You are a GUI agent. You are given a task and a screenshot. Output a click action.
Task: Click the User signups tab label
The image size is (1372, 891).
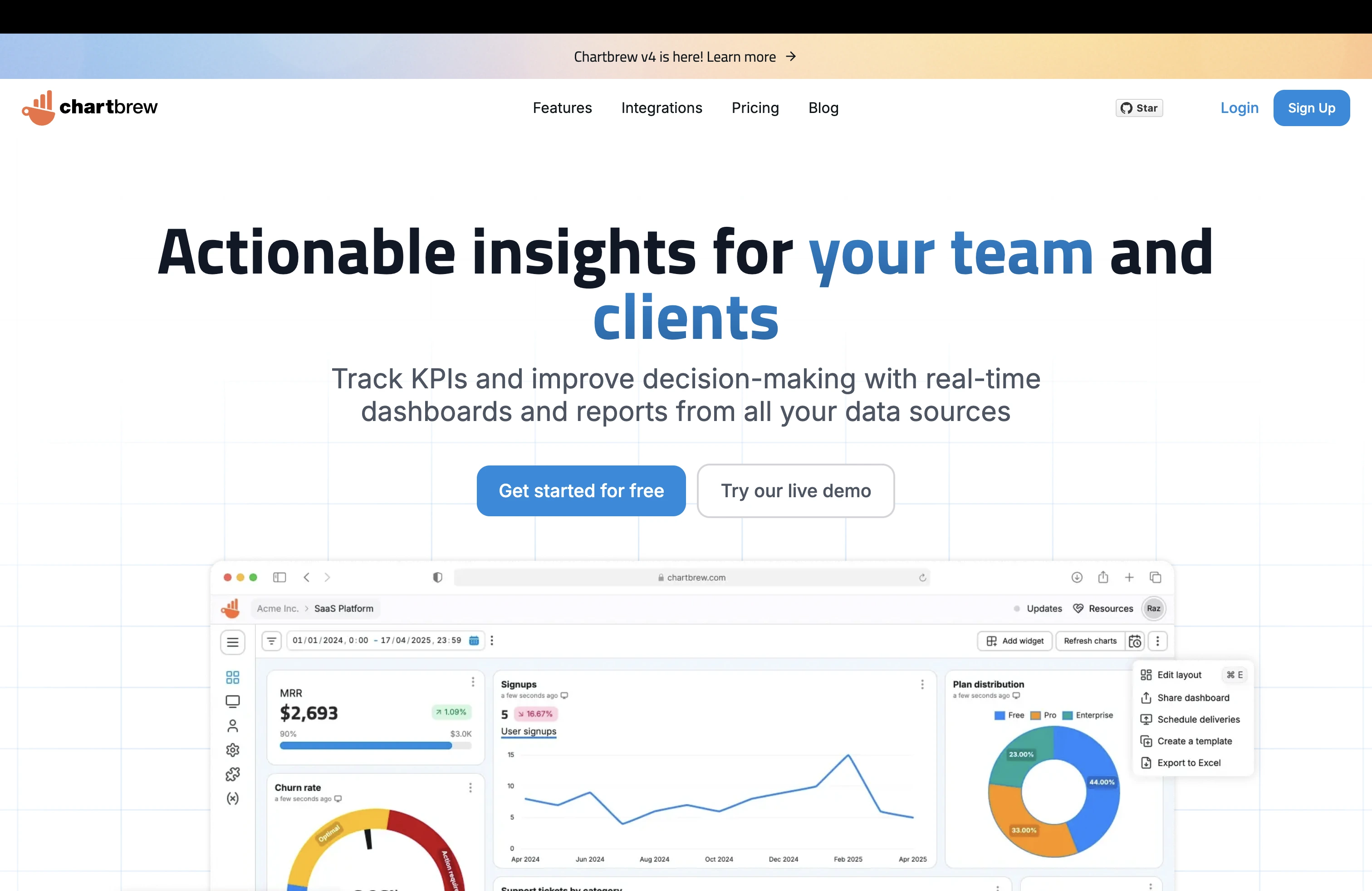(529, 731)
